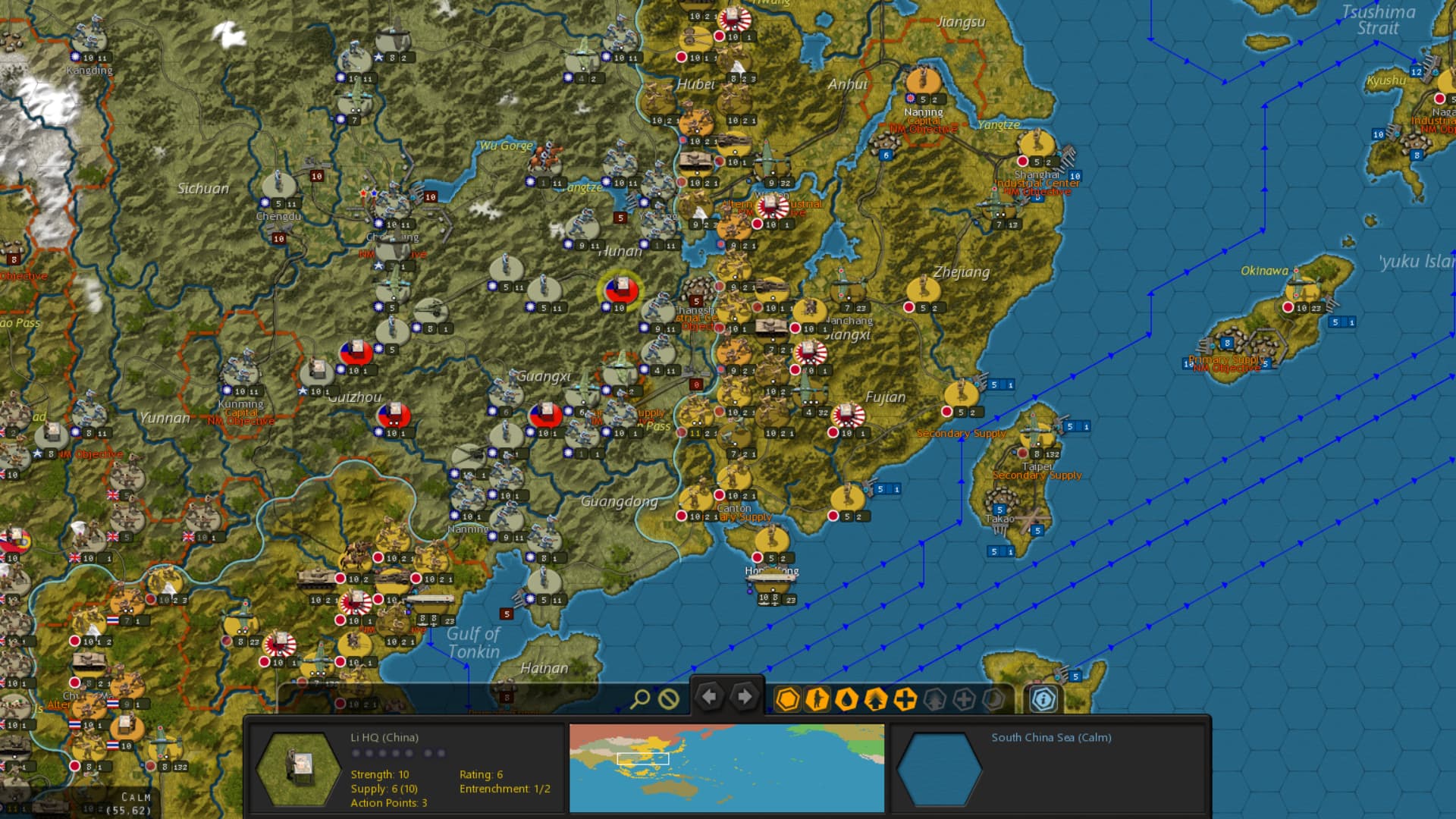
Task: Toggle the hex grid overlay button
Action: (x=788, y=699)
